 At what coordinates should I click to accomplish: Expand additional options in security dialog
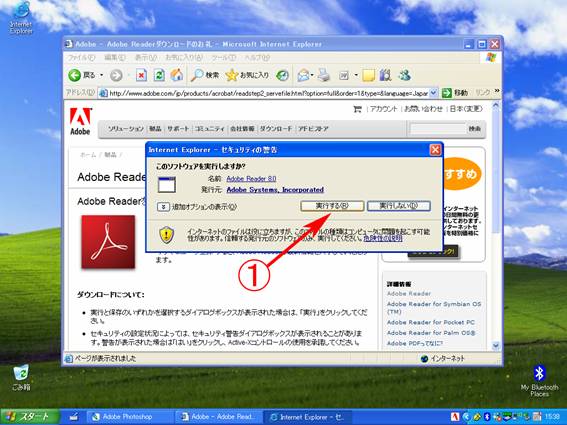pos(163,207)
